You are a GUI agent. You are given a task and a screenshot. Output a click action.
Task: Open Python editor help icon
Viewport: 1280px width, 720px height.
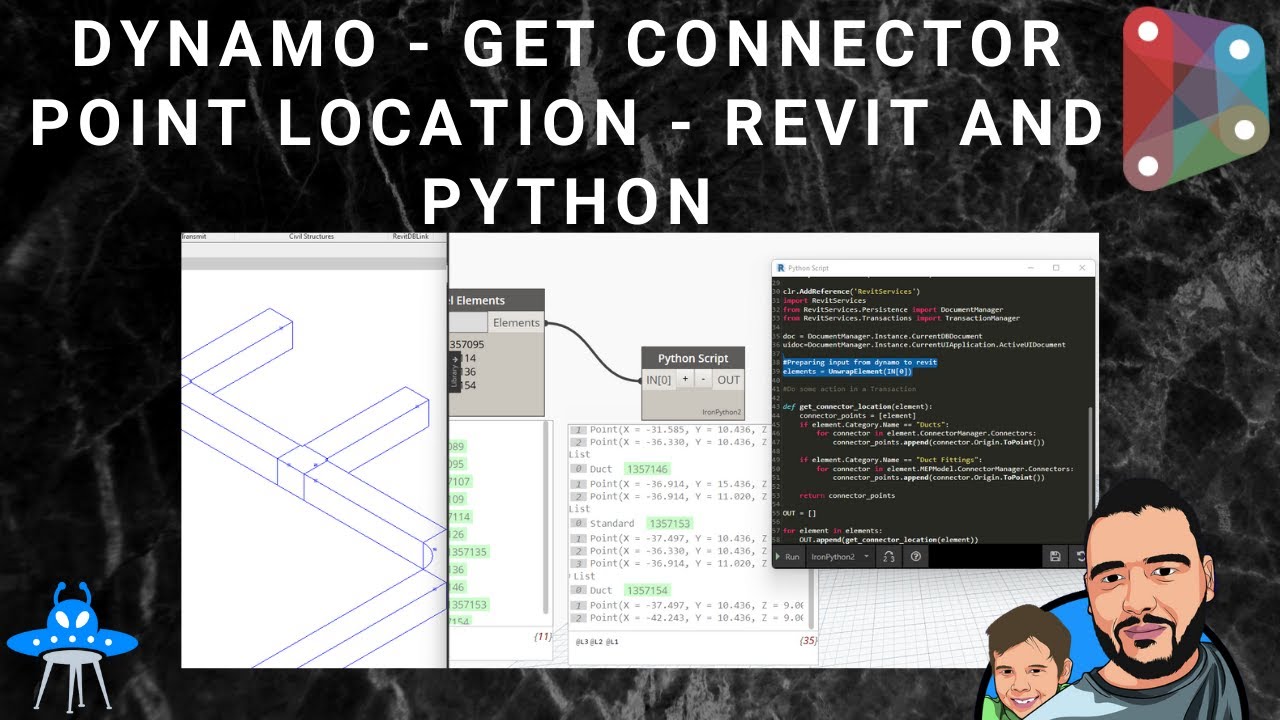click(x=915, y=556)
